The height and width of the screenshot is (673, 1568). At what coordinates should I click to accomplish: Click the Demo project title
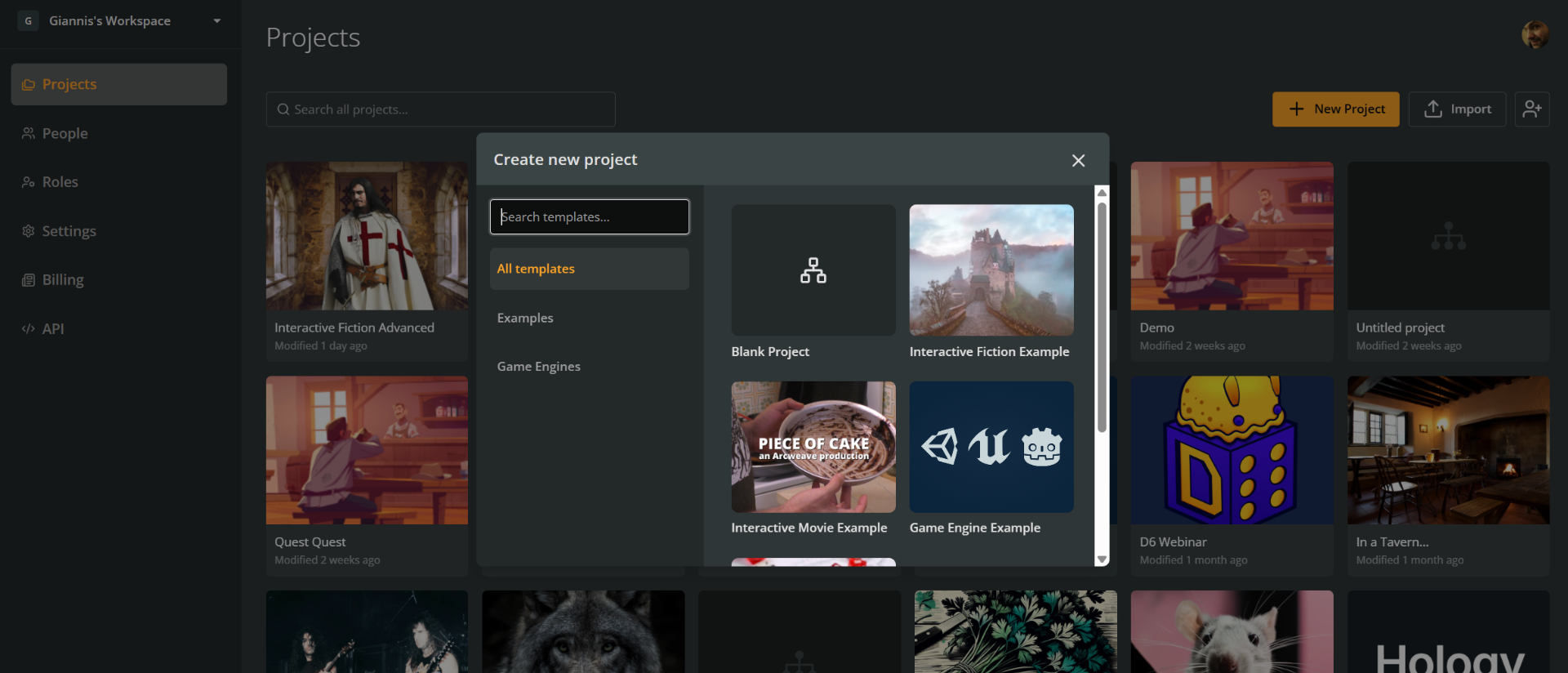(1157, 328)
